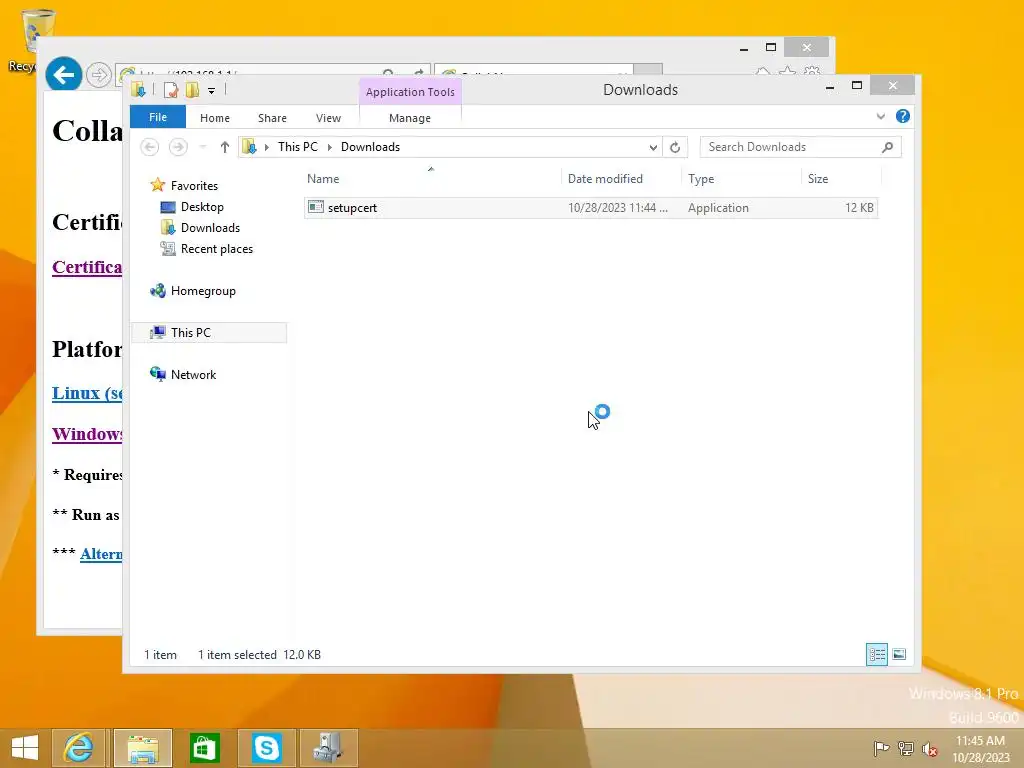
Task: Open the View ribbon tab
Action: tap(328, 118)
